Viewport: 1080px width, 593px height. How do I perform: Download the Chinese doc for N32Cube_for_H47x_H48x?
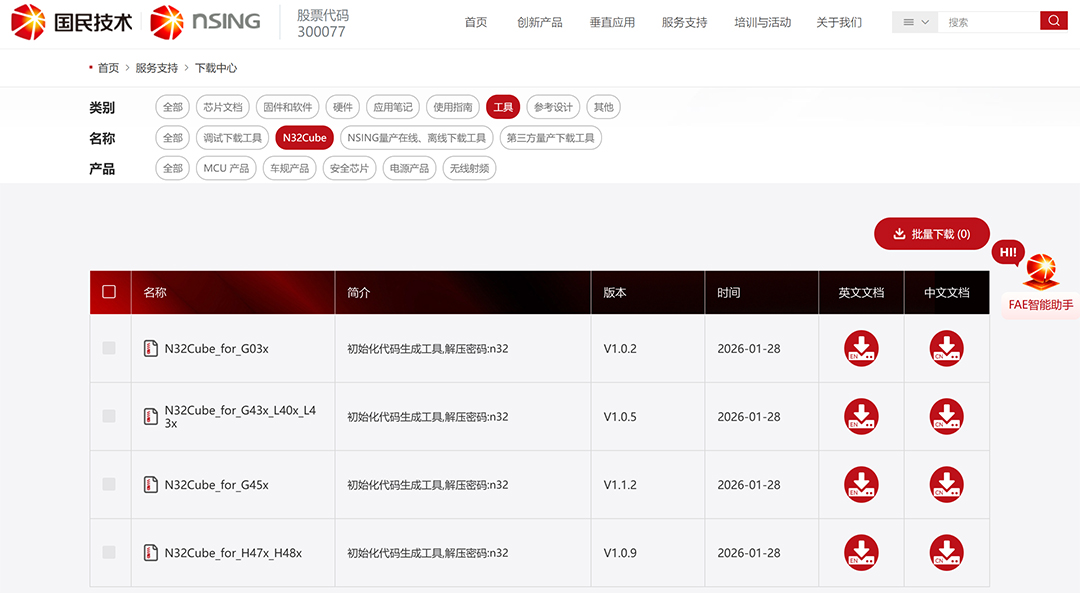(946, 552)
